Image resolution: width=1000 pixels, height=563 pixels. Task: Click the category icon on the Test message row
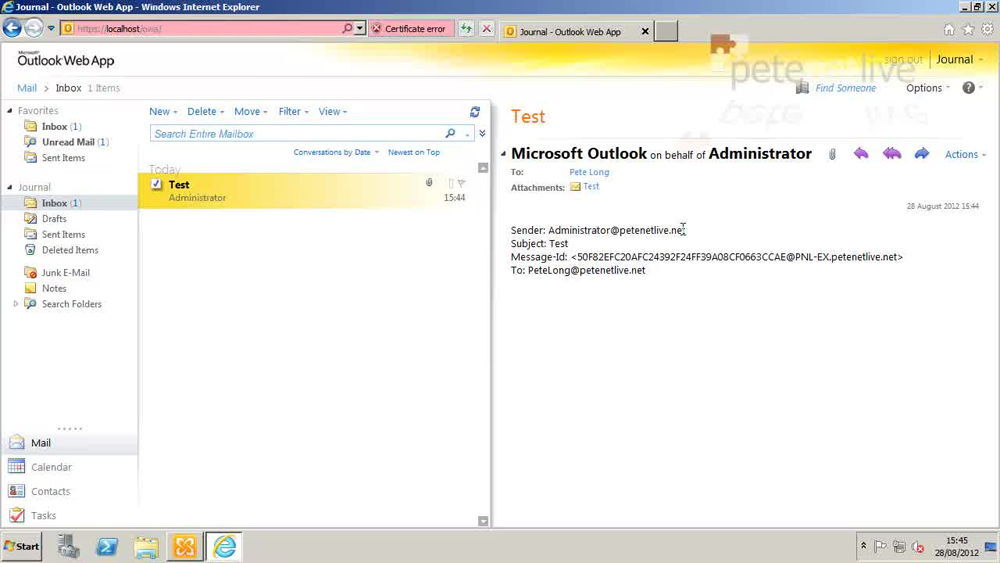450,184
